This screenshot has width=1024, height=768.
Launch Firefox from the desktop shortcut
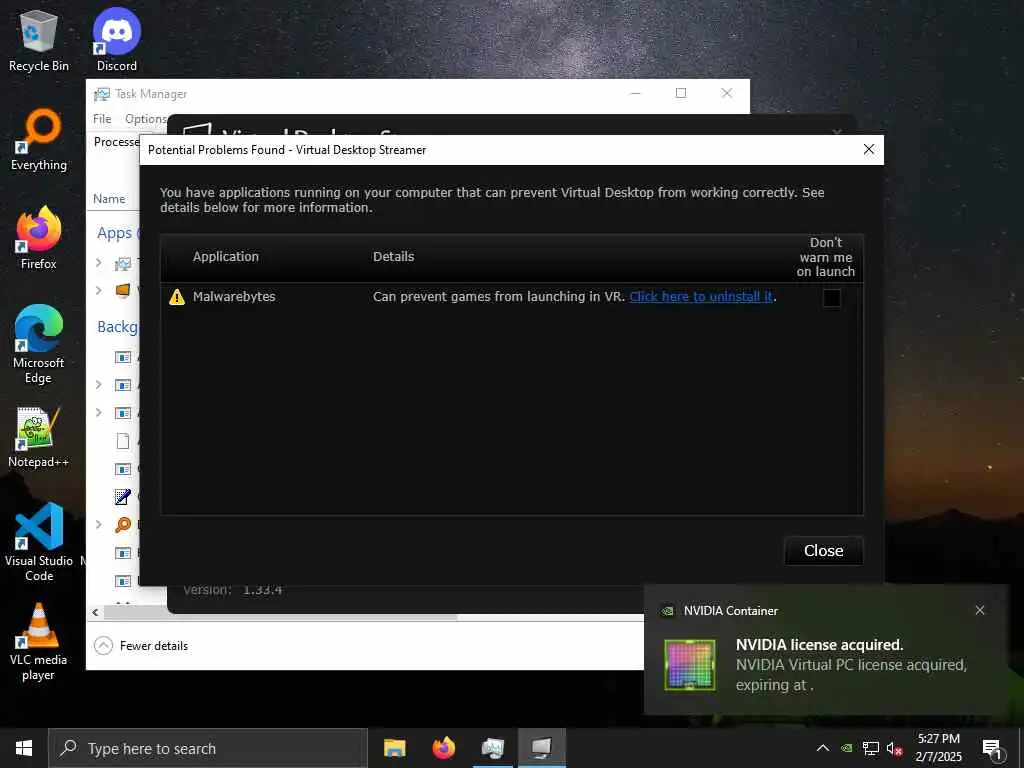(39, 238)
